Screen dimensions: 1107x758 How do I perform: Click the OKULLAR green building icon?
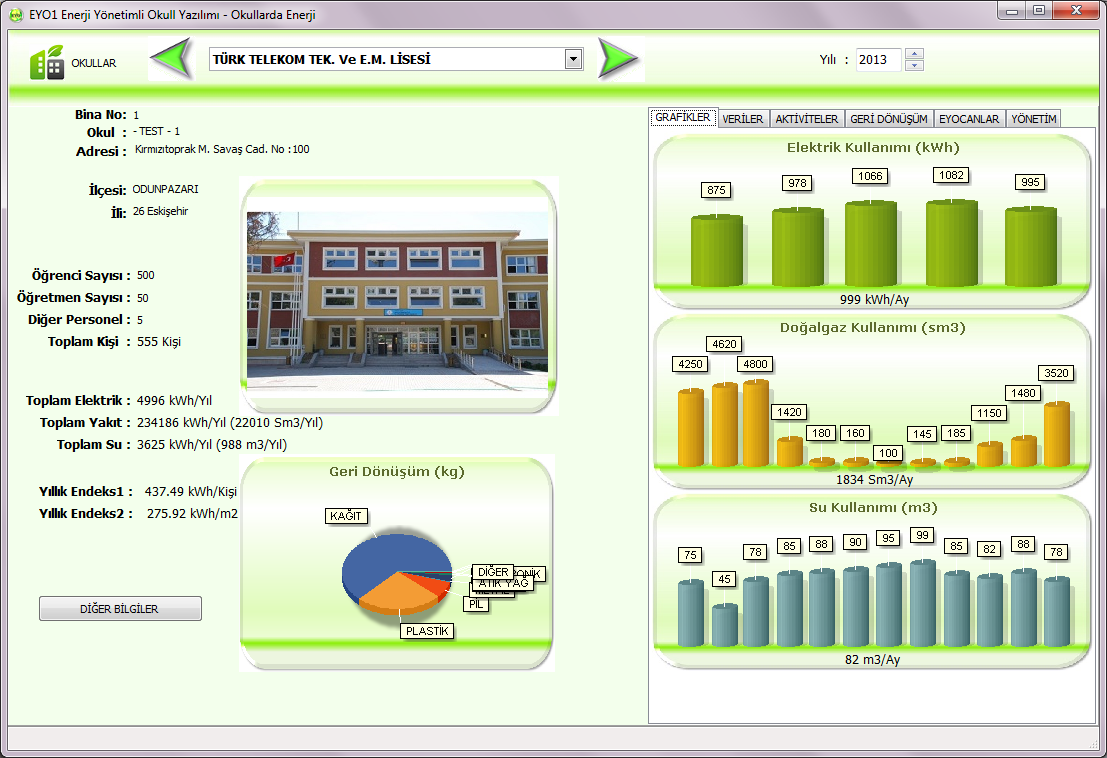pyautogui.click(x=46, y=62)
